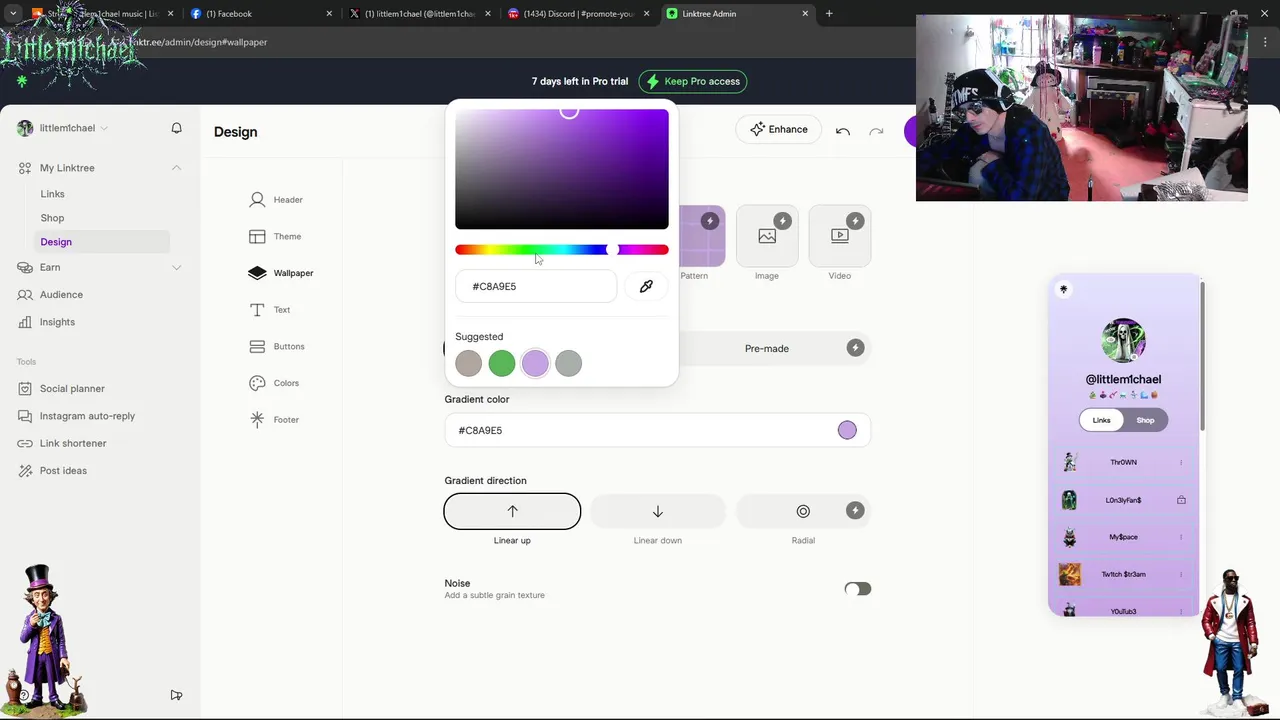Screen dimensions: 1280x720
Task: Open the Shop sidebar page
Action: coord(52,218)
